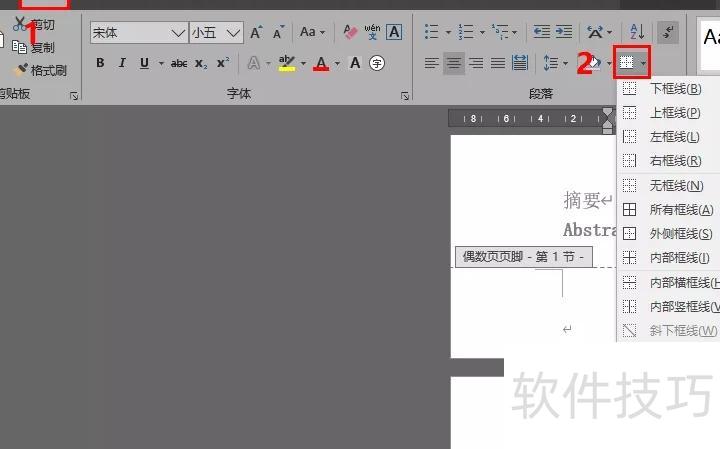Choose 外侧框线(S) outside borders
The height and width of the screenshot is (449, 720).
[668, 234]
